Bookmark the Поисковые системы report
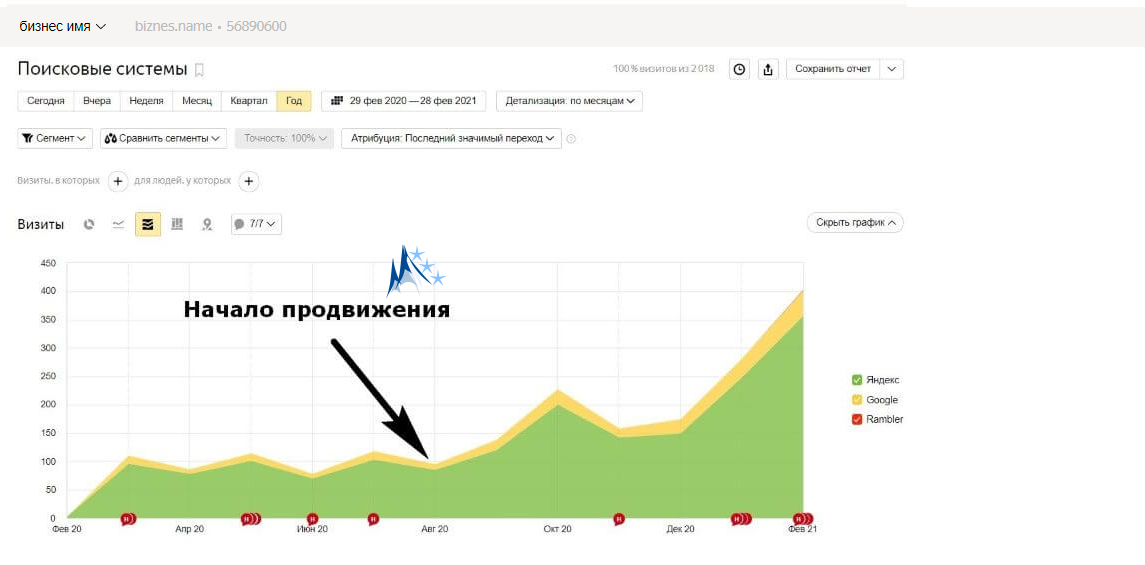Viewport: 1145px width, 565px height. [x=199, y=70]
